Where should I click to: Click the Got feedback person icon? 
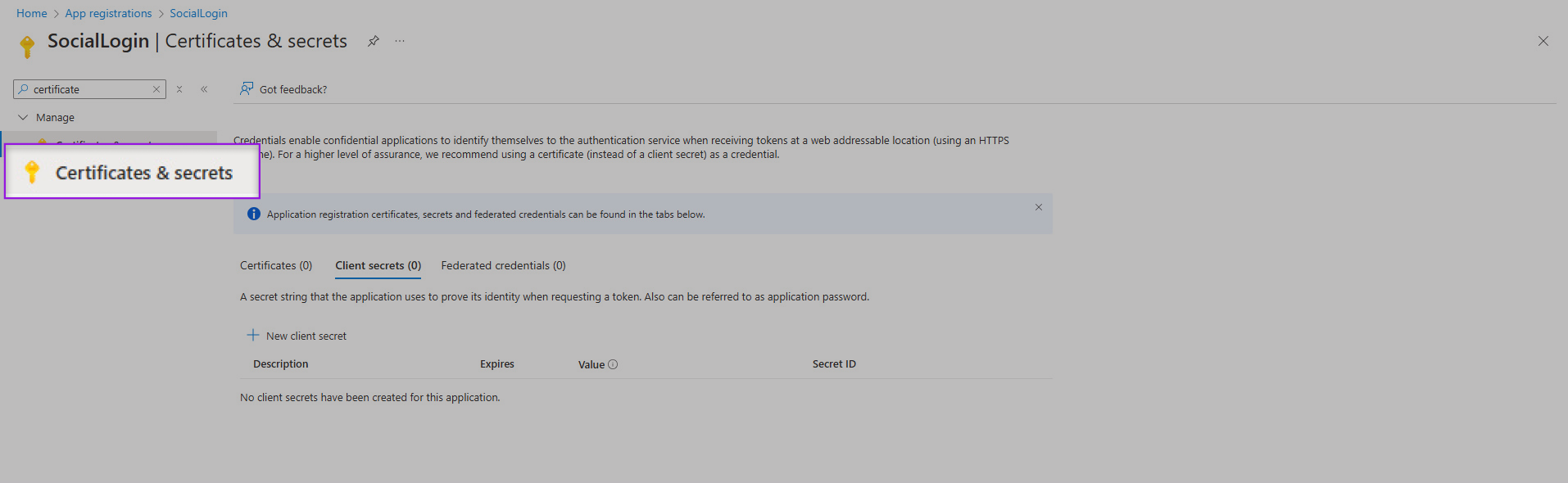click(246, 88)
